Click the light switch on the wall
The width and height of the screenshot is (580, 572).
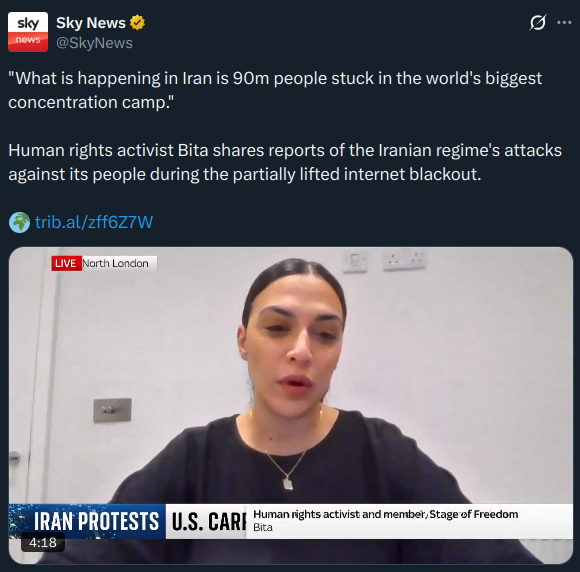pyautogui.click(x=112, y=410)
